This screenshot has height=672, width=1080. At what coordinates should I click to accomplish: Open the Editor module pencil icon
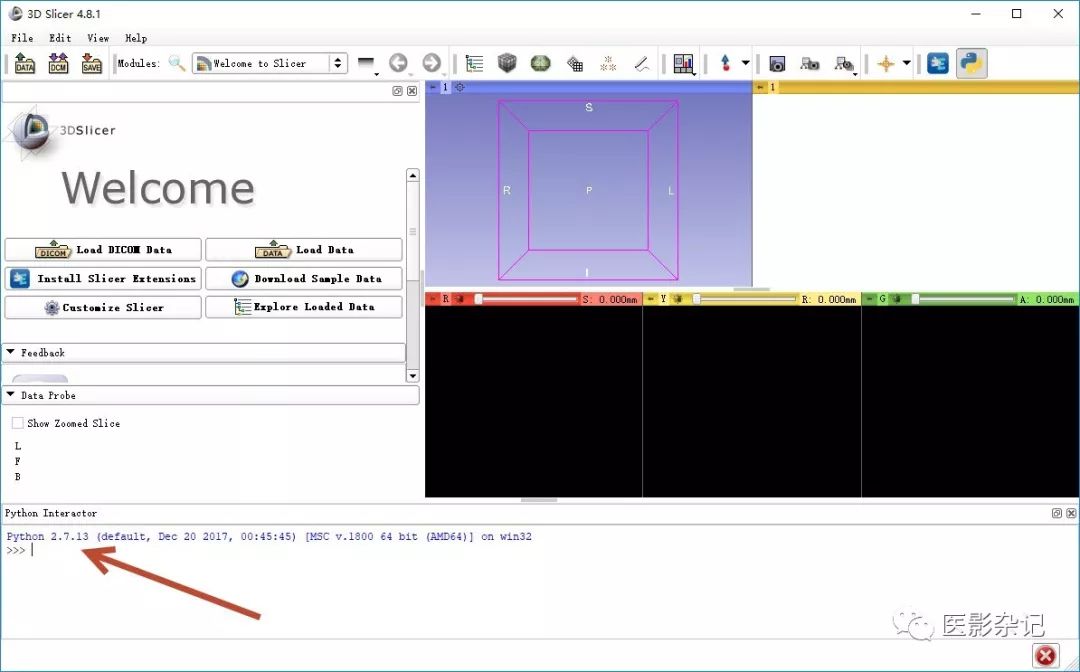coord(642,64)
